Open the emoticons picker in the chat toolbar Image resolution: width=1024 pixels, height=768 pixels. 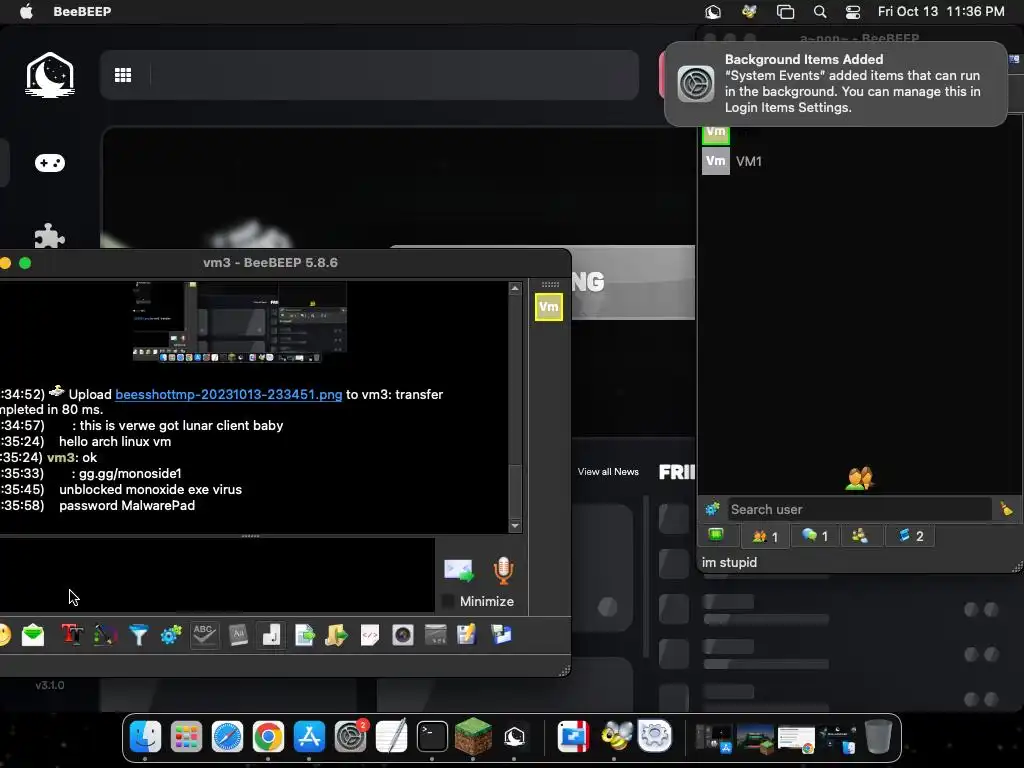point(4,635)
